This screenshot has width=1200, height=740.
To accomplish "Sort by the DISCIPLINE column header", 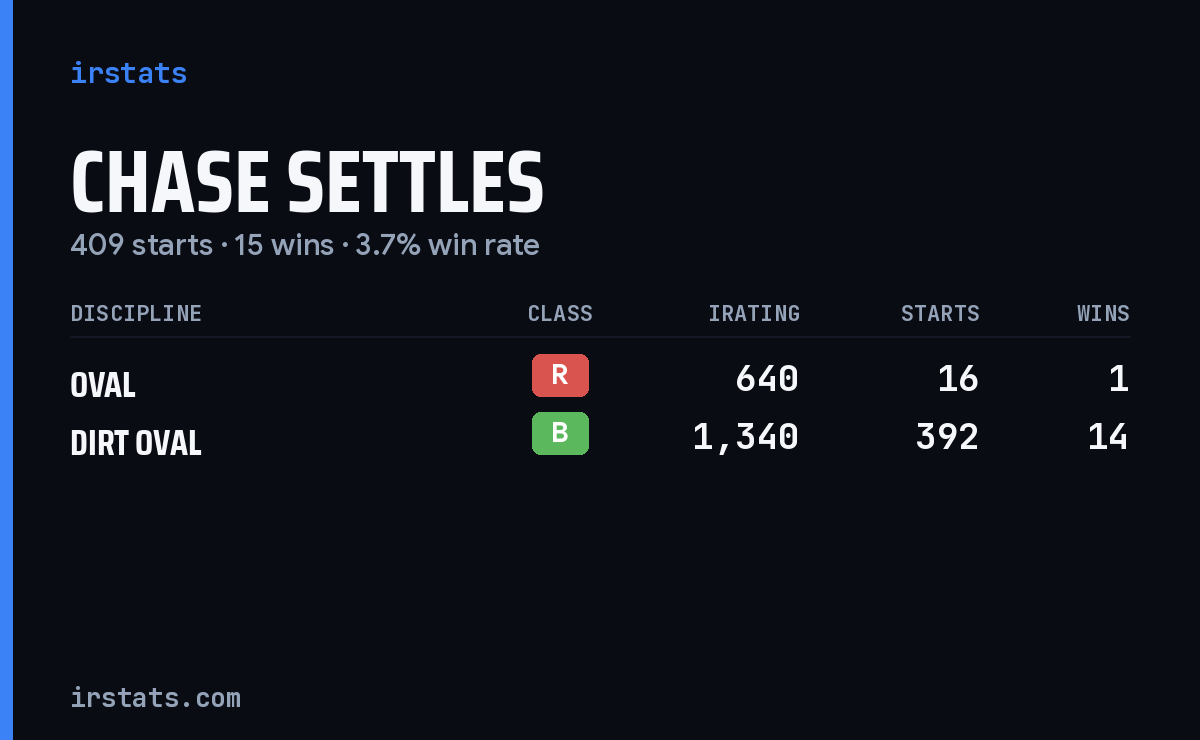I will point(136,313).
